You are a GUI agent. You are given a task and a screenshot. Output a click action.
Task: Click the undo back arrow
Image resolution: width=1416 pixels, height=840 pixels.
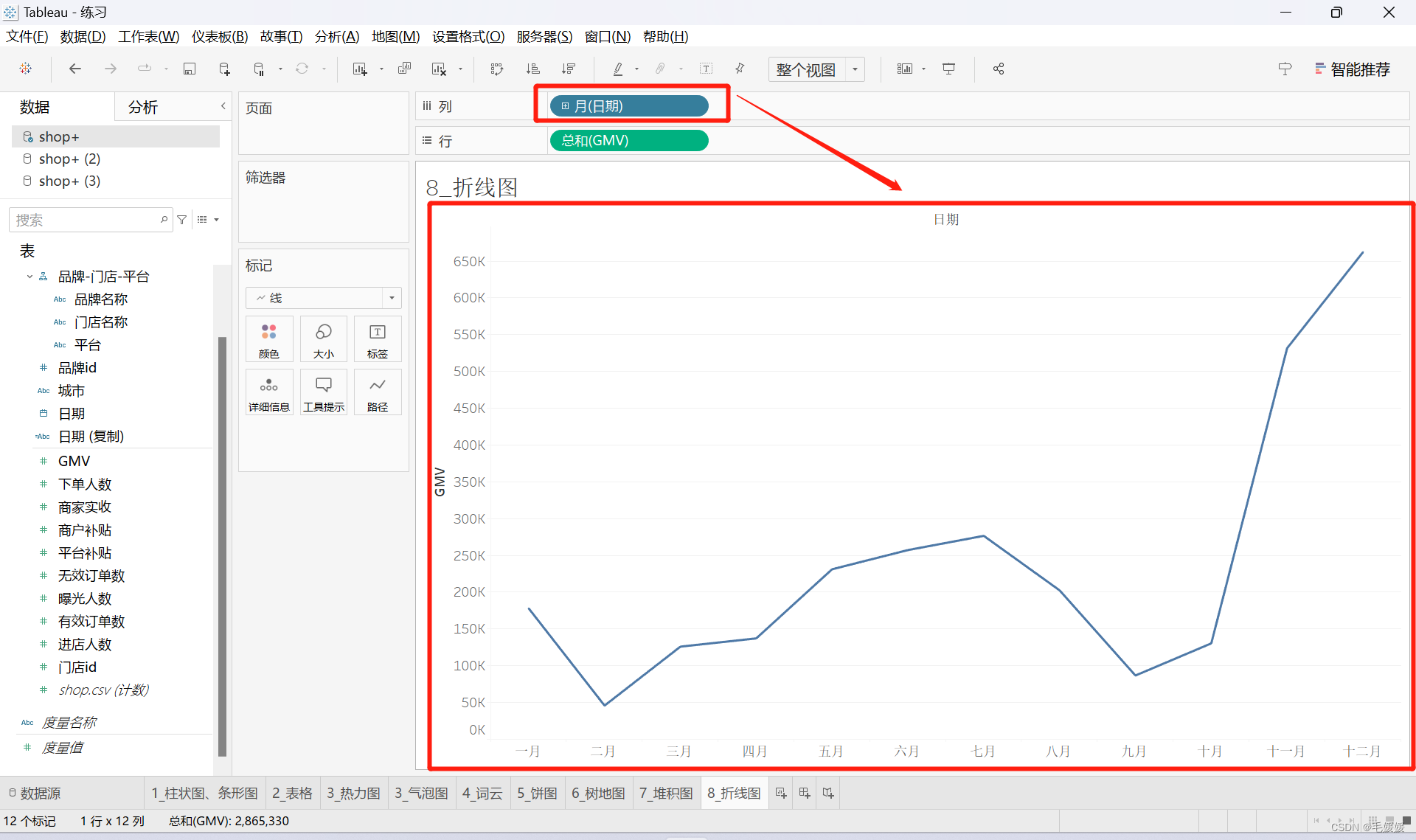click(x=74, y=69)
